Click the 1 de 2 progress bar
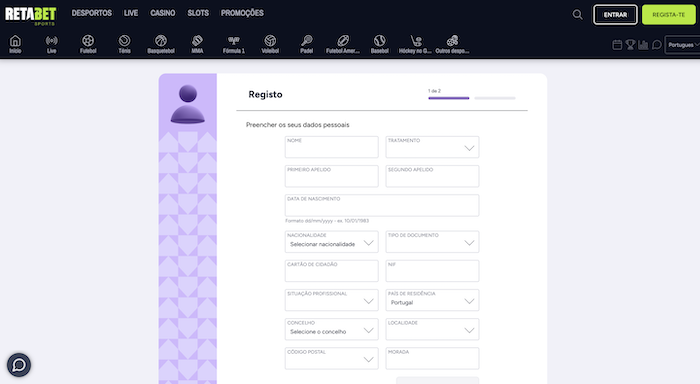Image resolution: width=700 pixels, height=384 pixels. pyautogui.click(x=471, y=98)
